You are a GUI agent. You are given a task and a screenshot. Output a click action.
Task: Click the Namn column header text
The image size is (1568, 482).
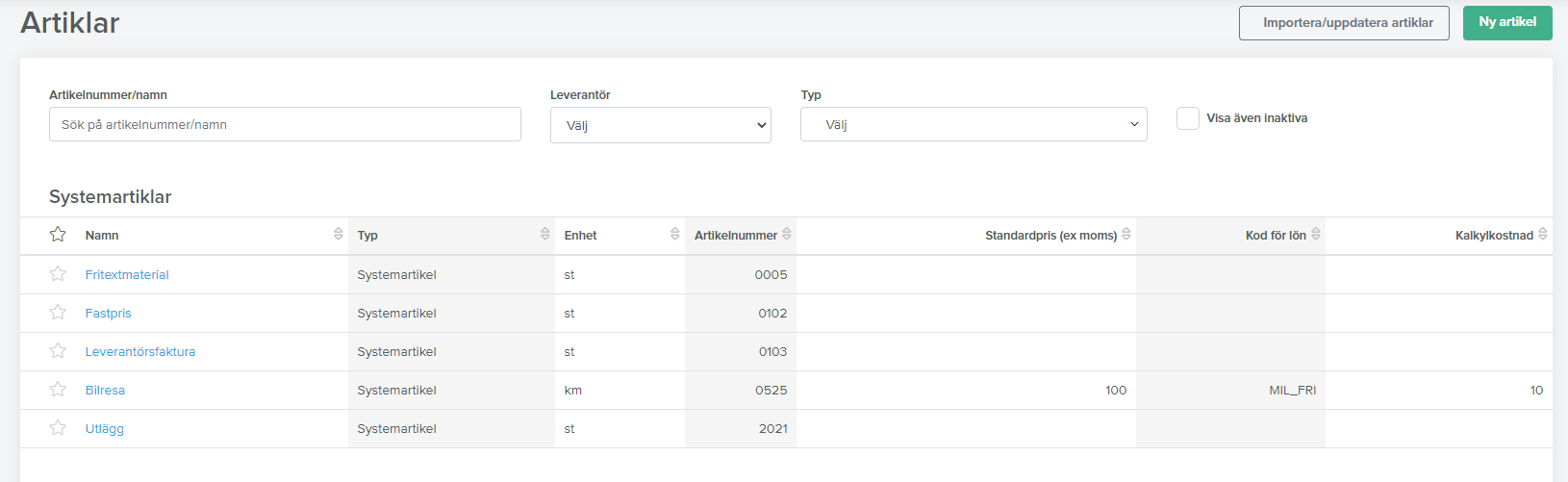102,235
